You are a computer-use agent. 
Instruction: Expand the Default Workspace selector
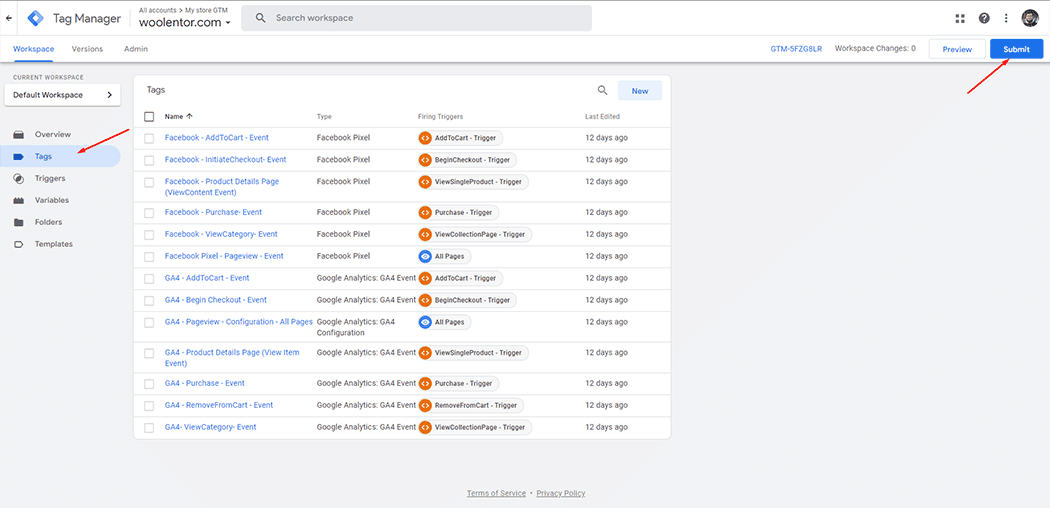[62, 95]
